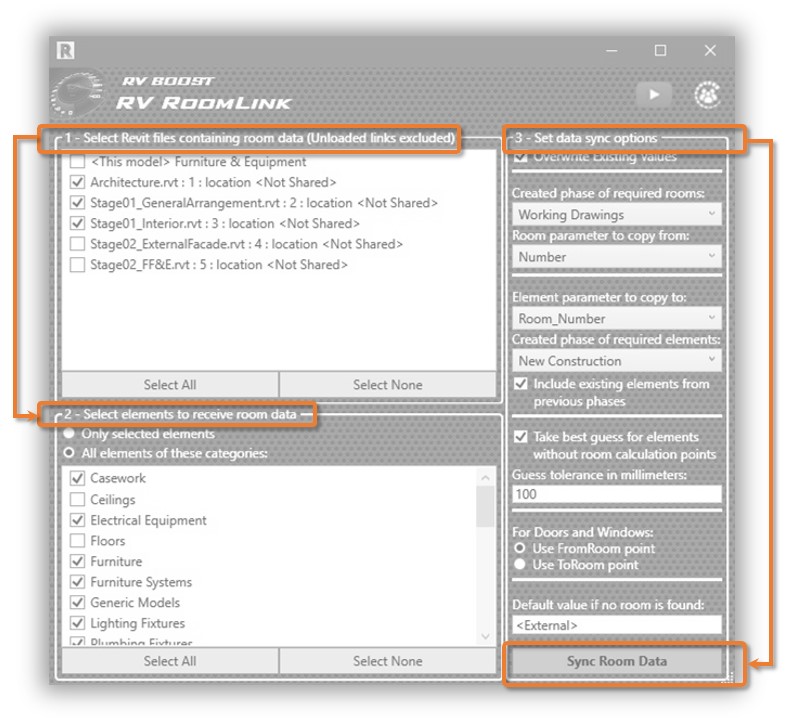Check This model Furniture & Equipment
789x724 pixels.
pyautogui.click(x=77, y=162)
